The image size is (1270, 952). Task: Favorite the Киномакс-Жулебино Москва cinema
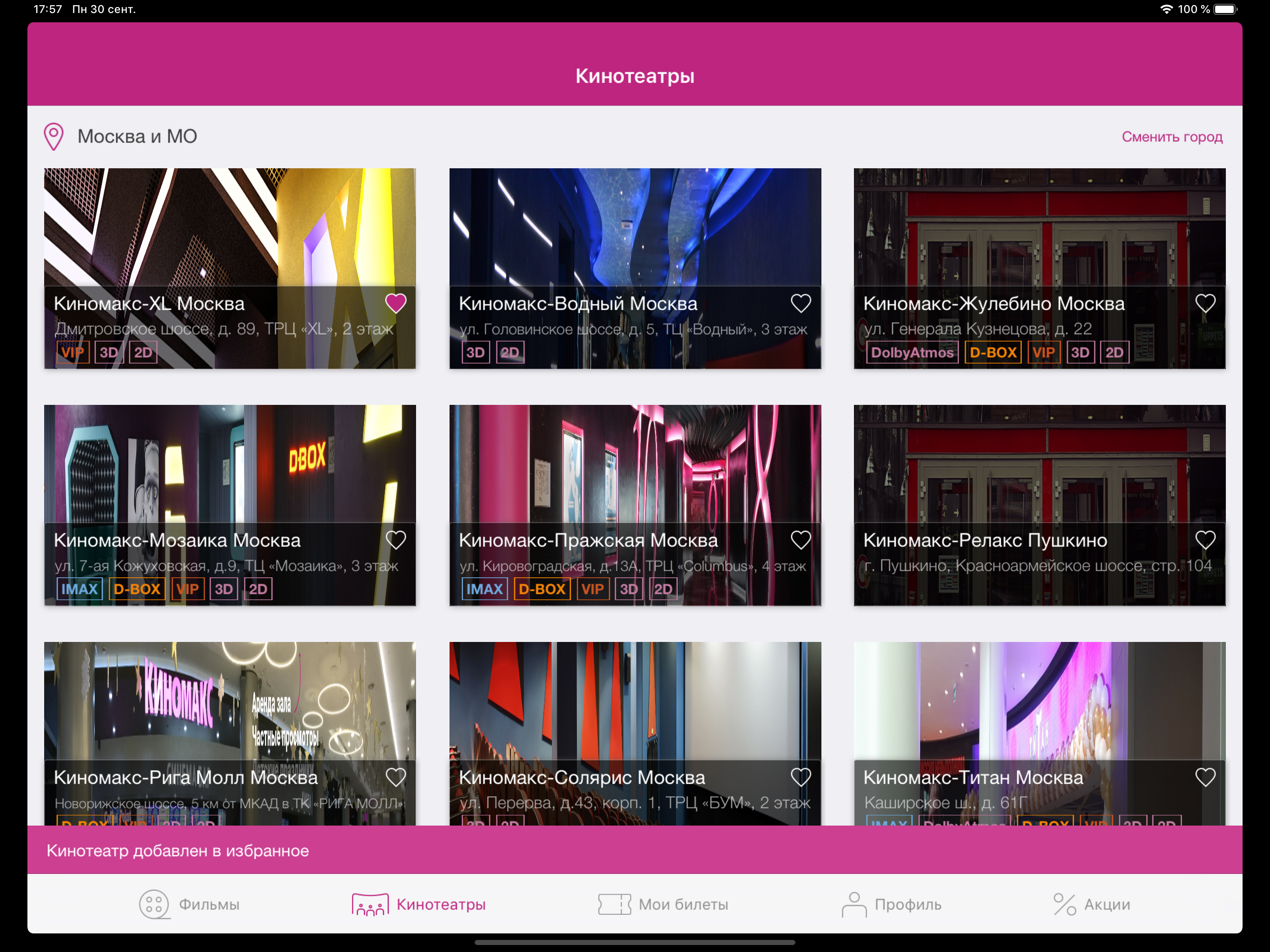(x=1205, y=303)
